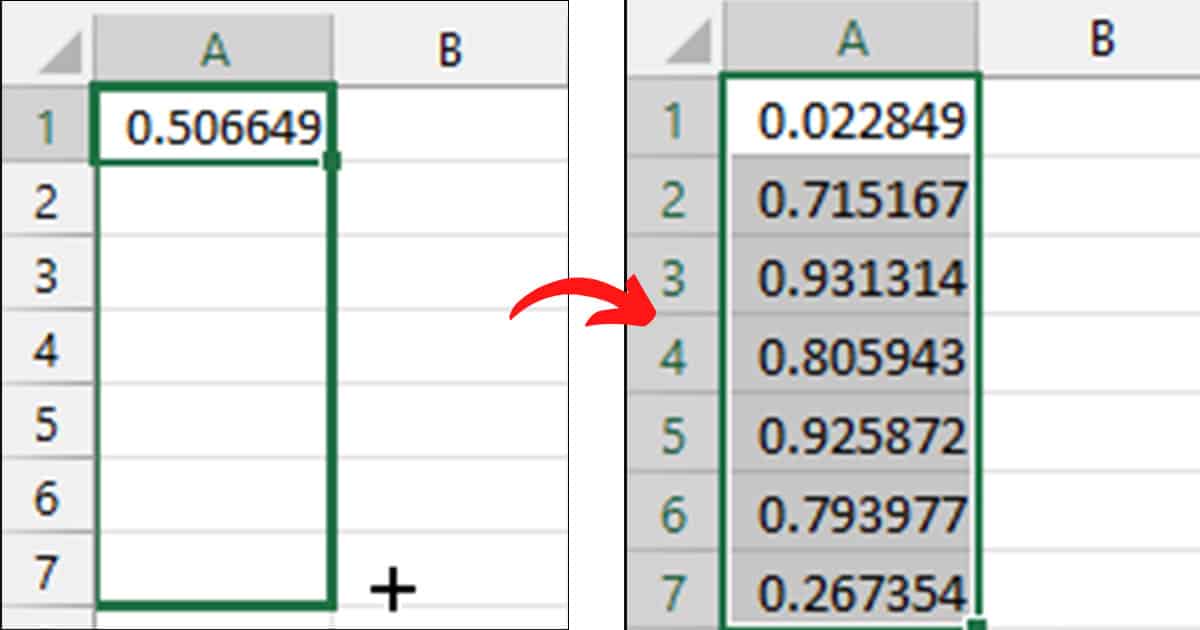
Task: Select column B header on the left sheet
Action: click(x=450, y=45)
